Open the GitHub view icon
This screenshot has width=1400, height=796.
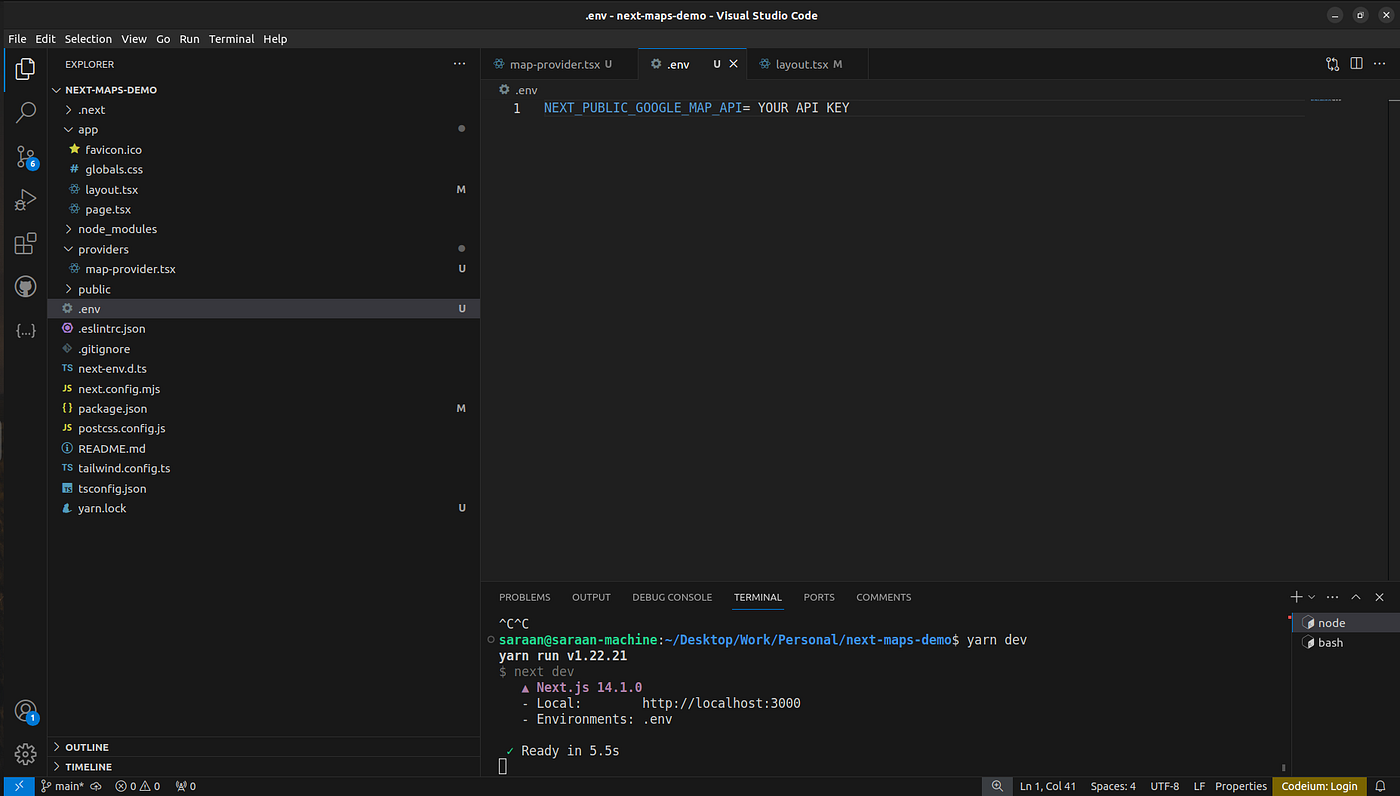click(x=25, y=287)
